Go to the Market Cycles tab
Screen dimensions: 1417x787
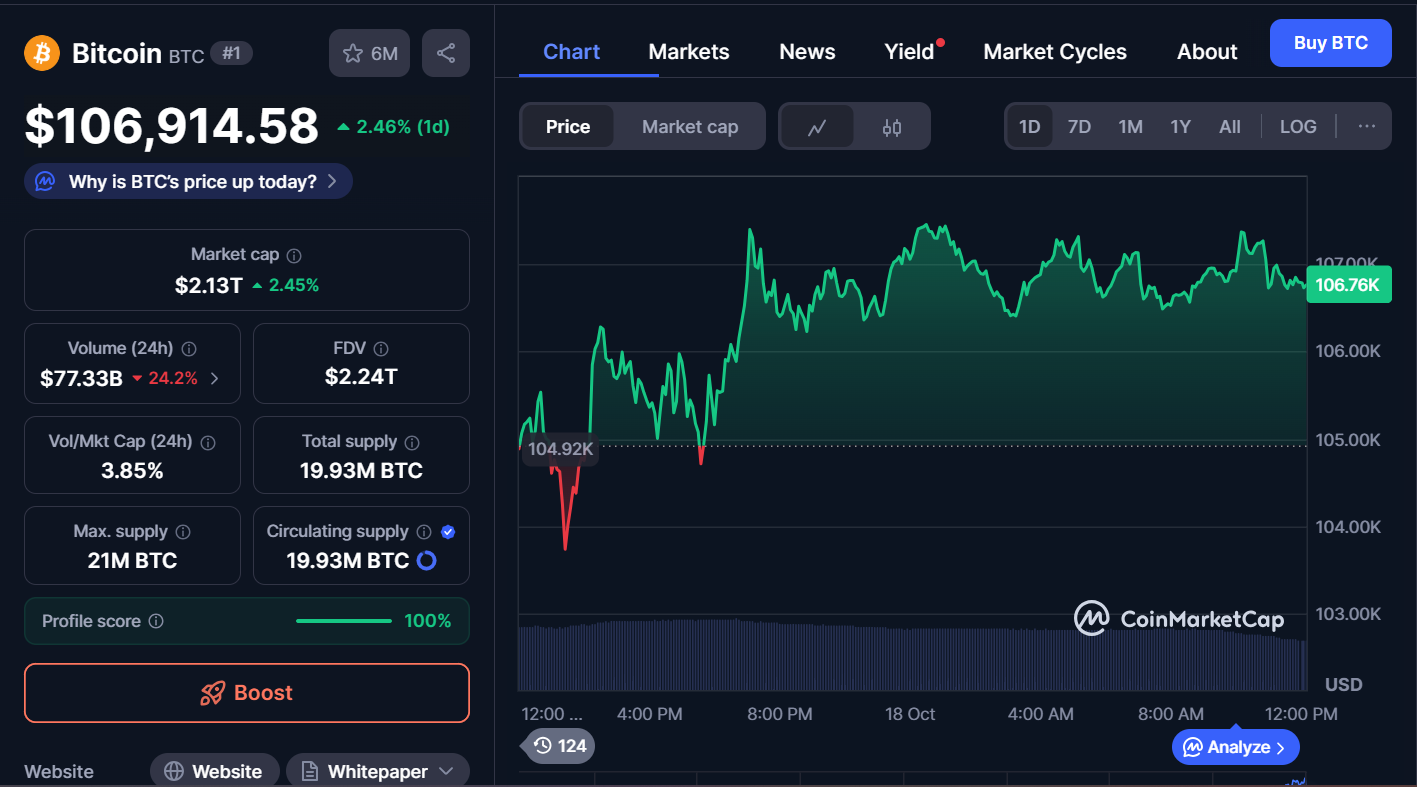tap(1054, 52)
